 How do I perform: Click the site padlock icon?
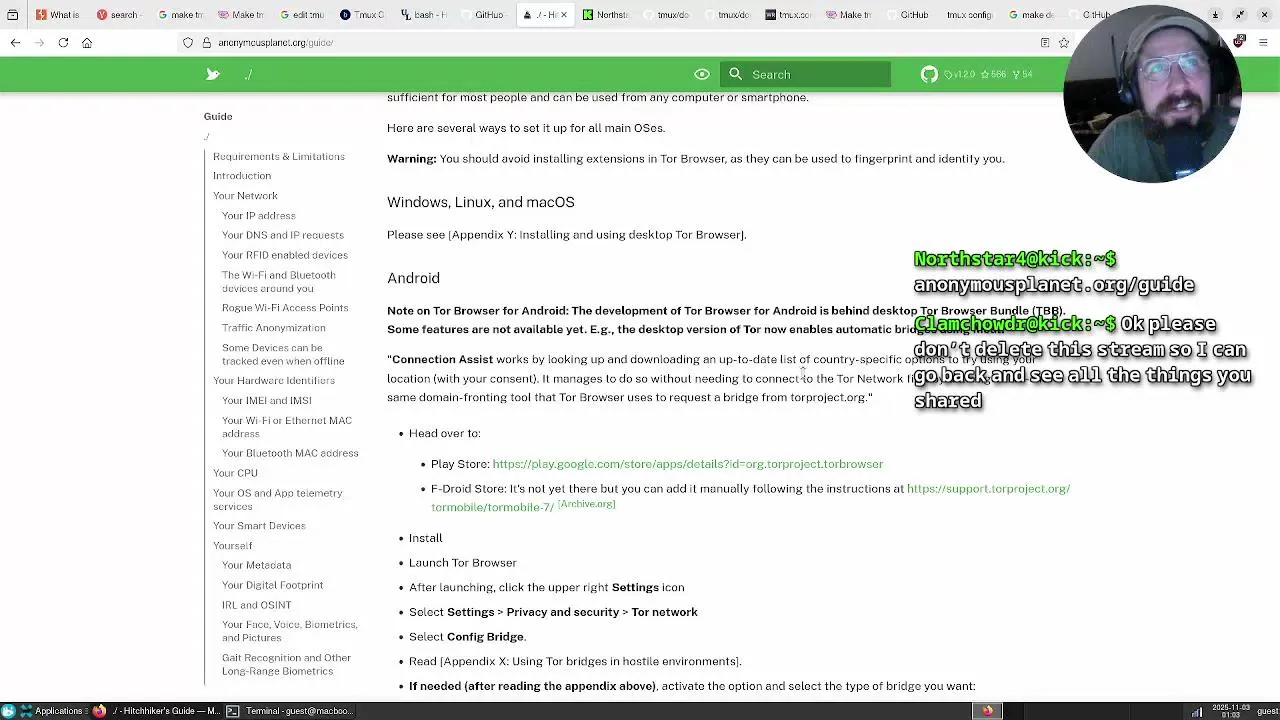[207, 43]
